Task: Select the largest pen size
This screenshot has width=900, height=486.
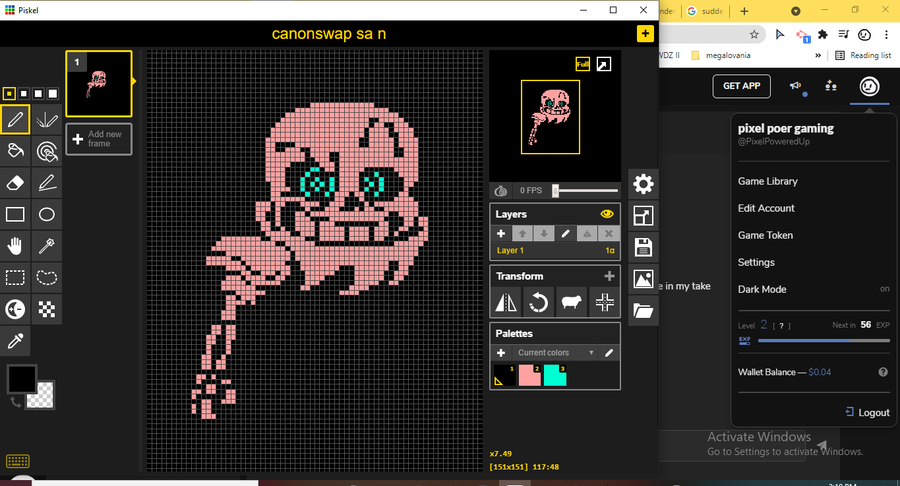Action: [x=53, y=94]
